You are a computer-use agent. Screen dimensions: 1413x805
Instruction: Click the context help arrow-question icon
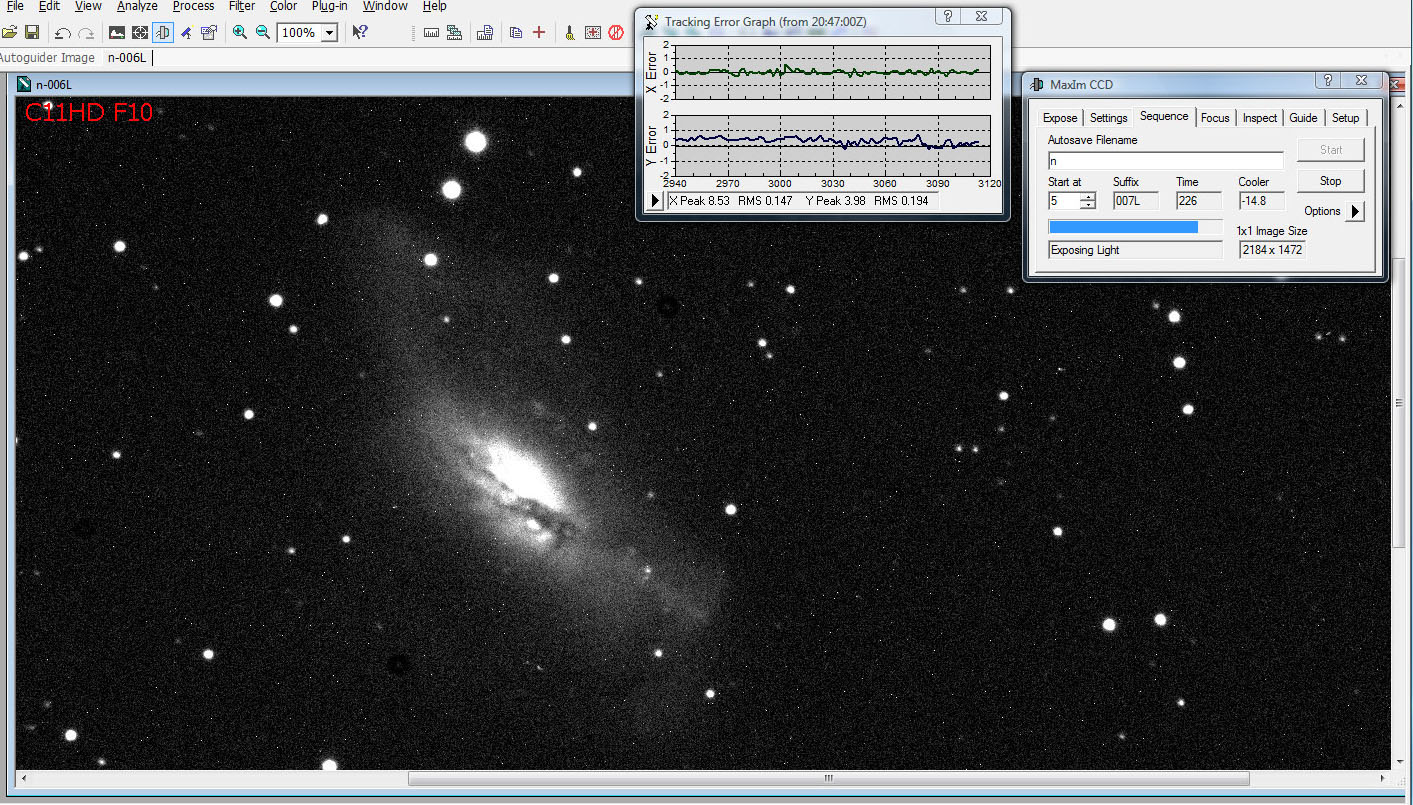[x=360, y=33]
